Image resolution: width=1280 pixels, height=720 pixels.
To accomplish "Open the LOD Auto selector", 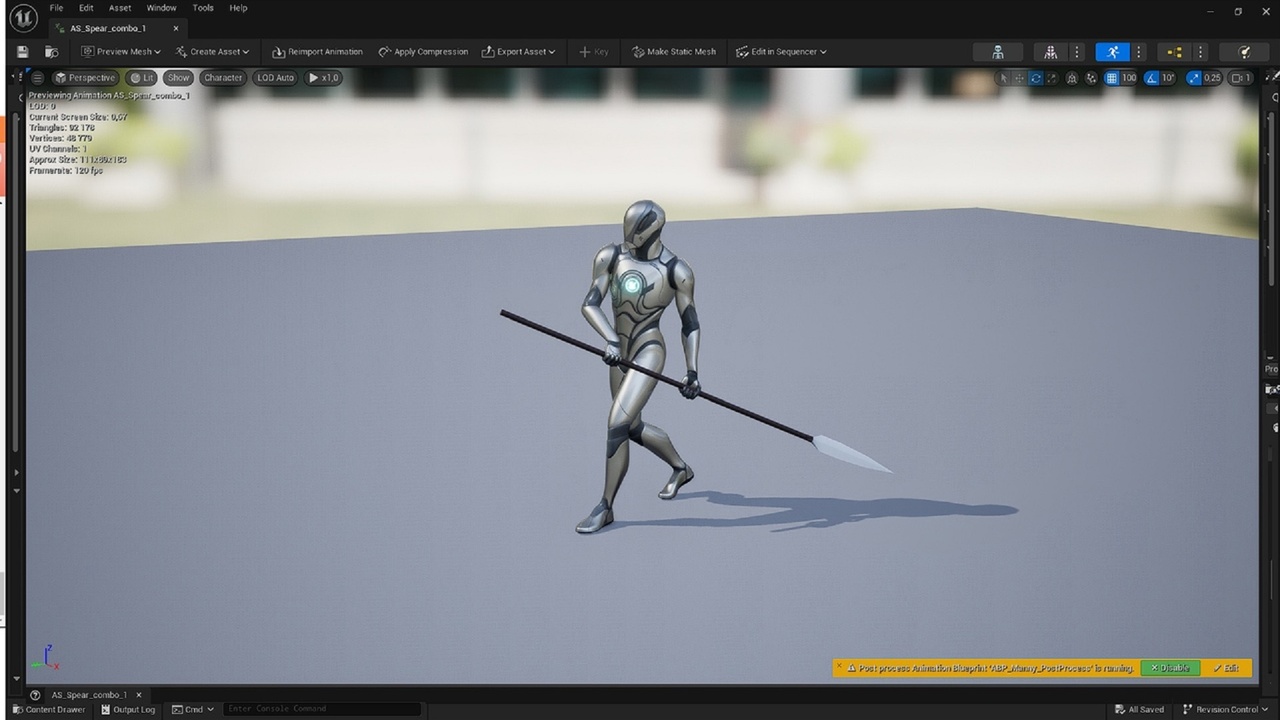I will point(276,78).
